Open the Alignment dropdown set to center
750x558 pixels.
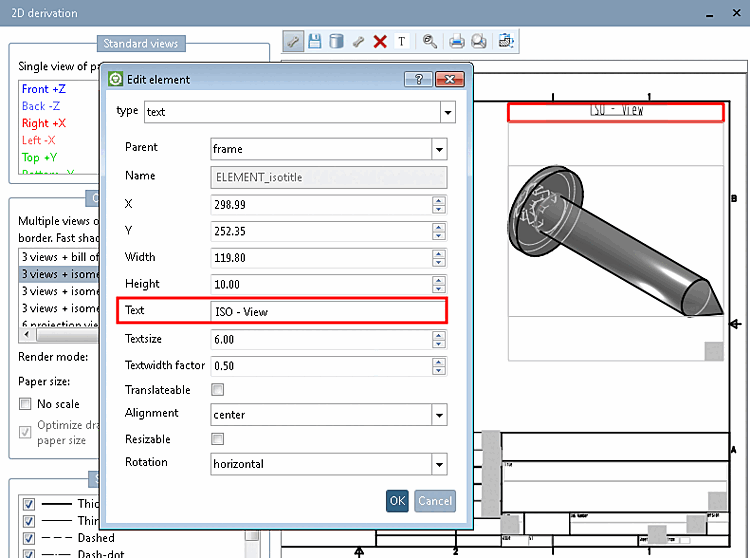[x=438, y=414]
